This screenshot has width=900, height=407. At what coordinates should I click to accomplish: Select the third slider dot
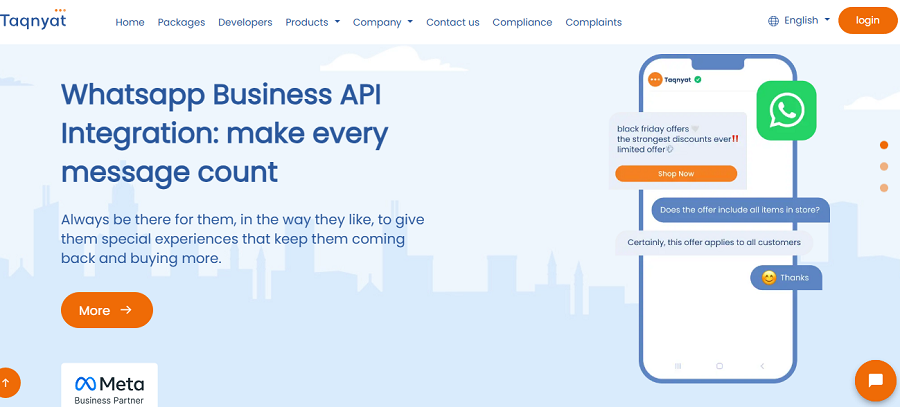point(884,188)
